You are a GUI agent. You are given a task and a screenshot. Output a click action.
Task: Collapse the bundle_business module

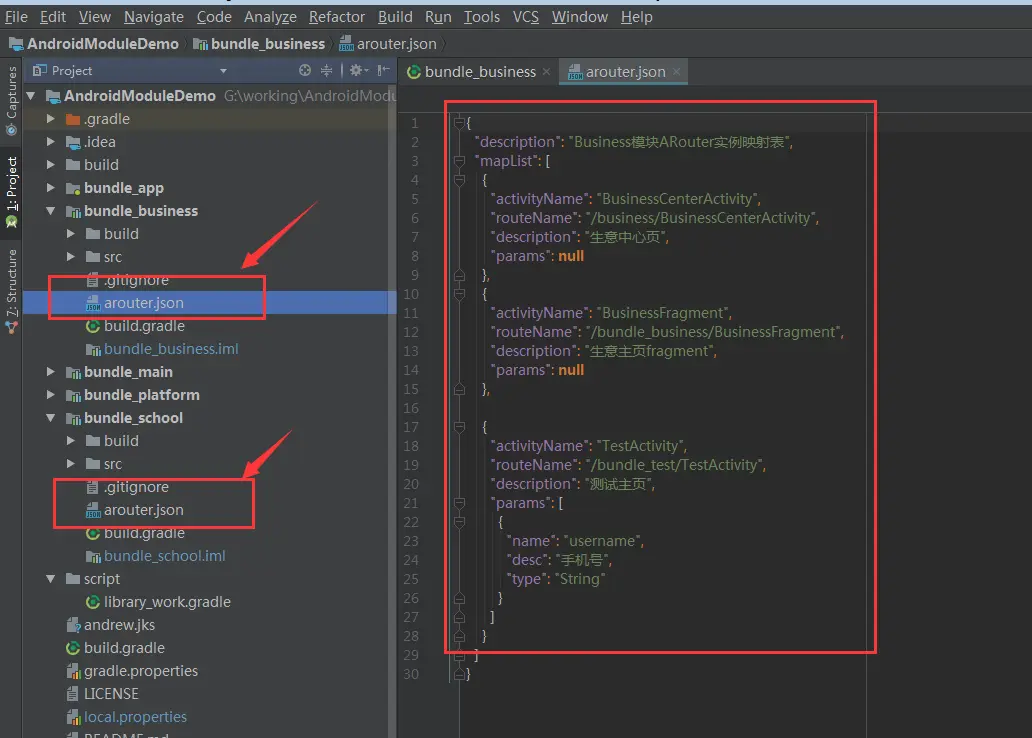tap(51, 211)
